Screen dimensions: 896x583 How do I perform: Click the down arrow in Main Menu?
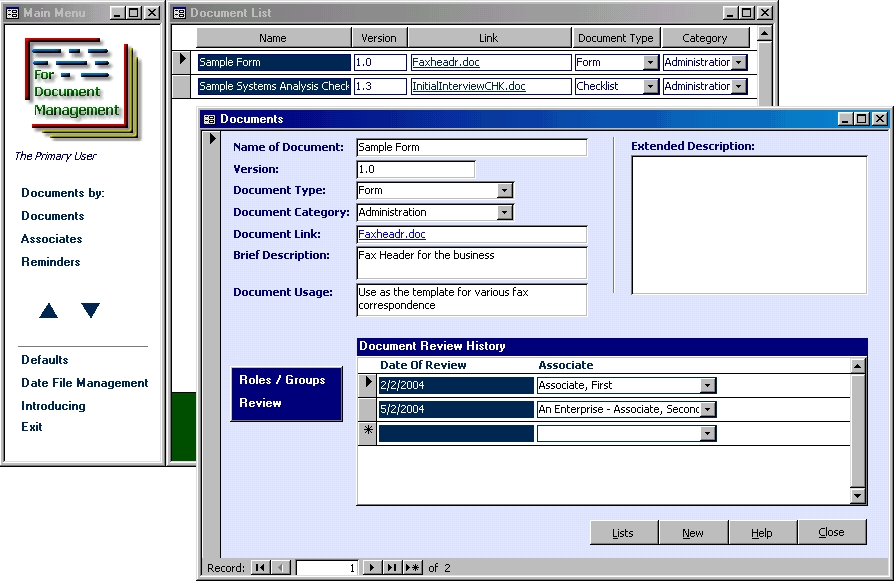91,311
